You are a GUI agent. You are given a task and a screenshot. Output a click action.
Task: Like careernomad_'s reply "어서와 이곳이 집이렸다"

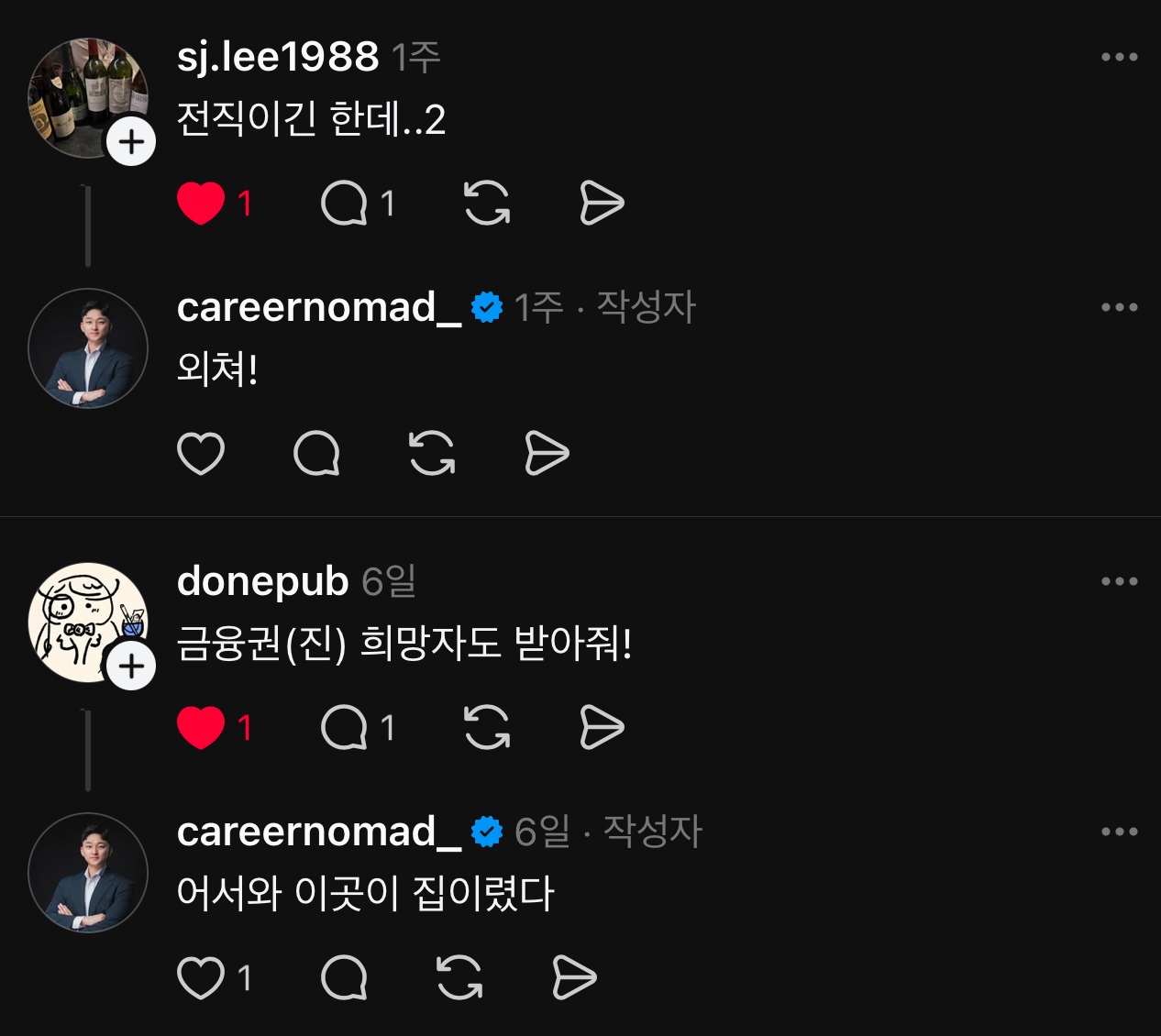pyautogui.click(x=201, y=977)
